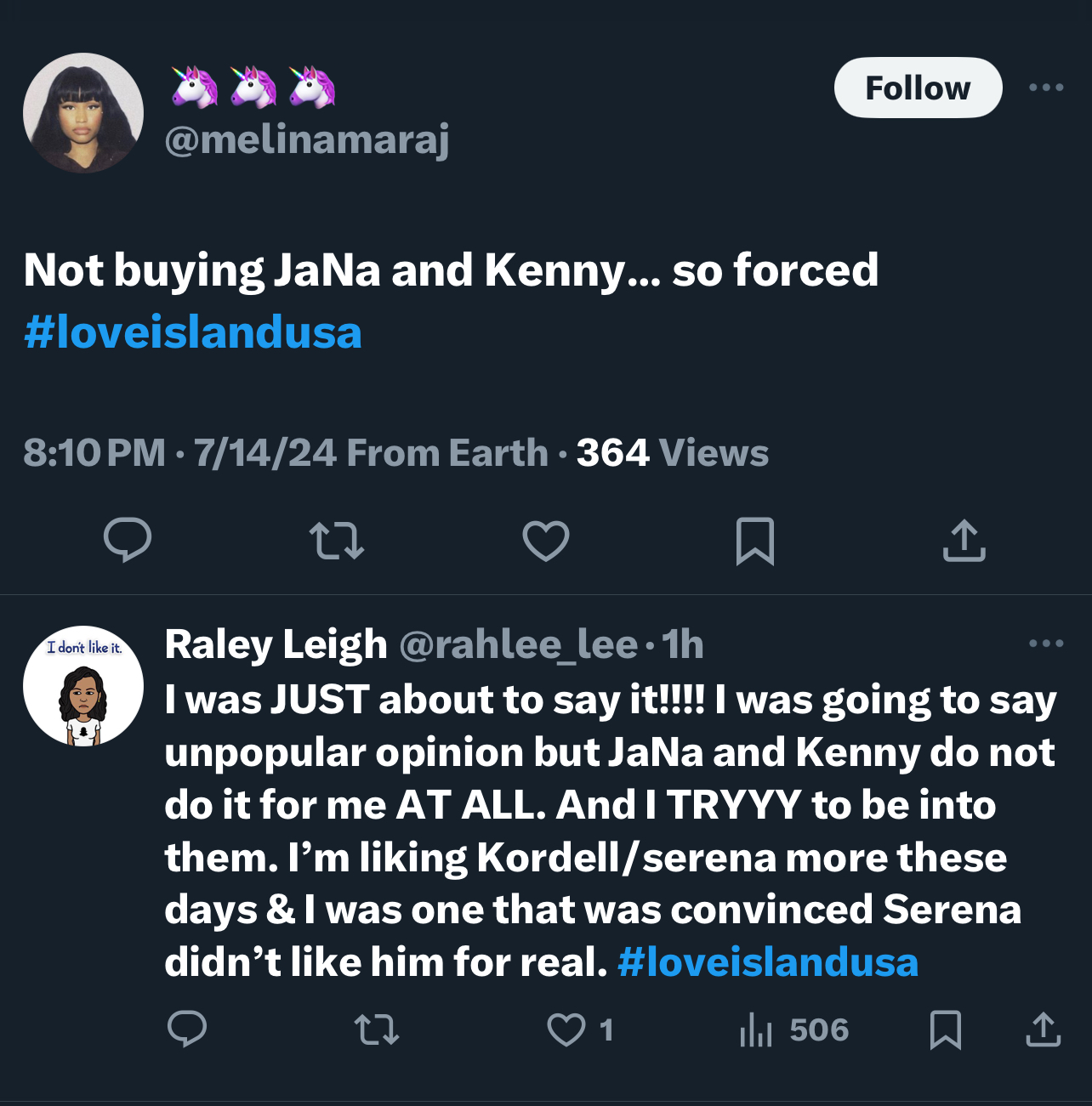Viewport: 1092px width, 1106px height.
Task: Open melinamaraj profile picture
Action: pos(83,113)
